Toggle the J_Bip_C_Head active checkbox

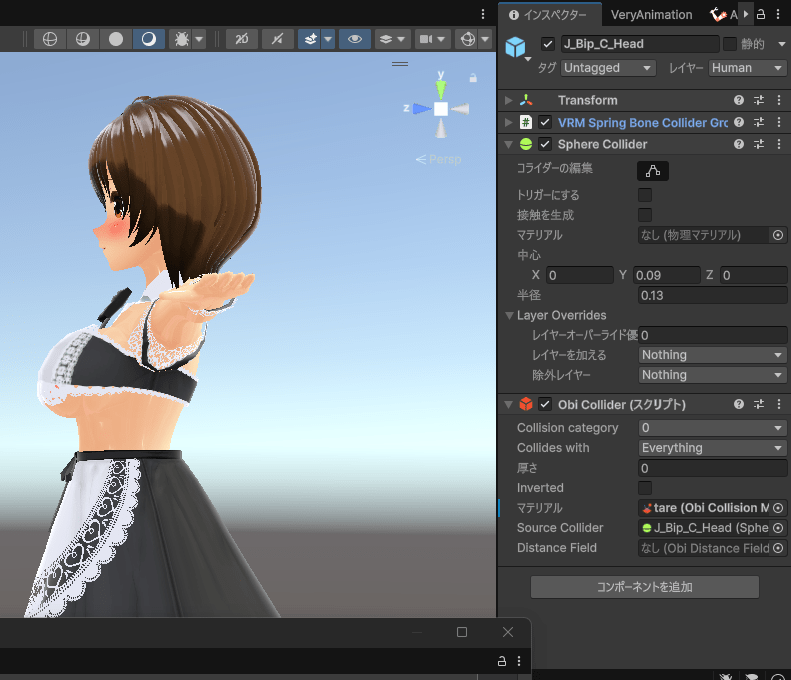coord(548,44)
